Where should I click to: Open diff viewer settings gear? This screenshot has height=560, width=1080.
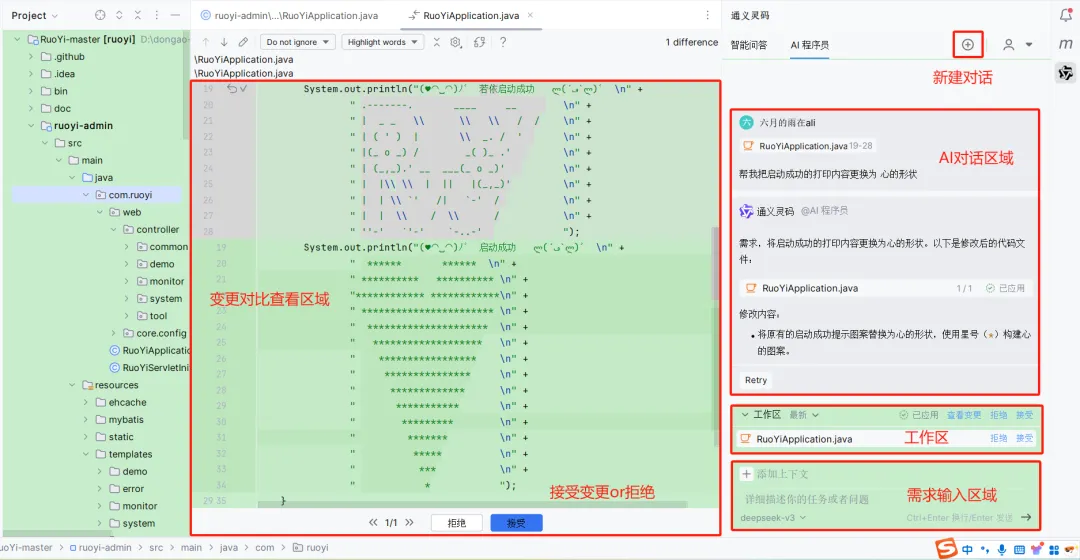[x=455, y=42]
